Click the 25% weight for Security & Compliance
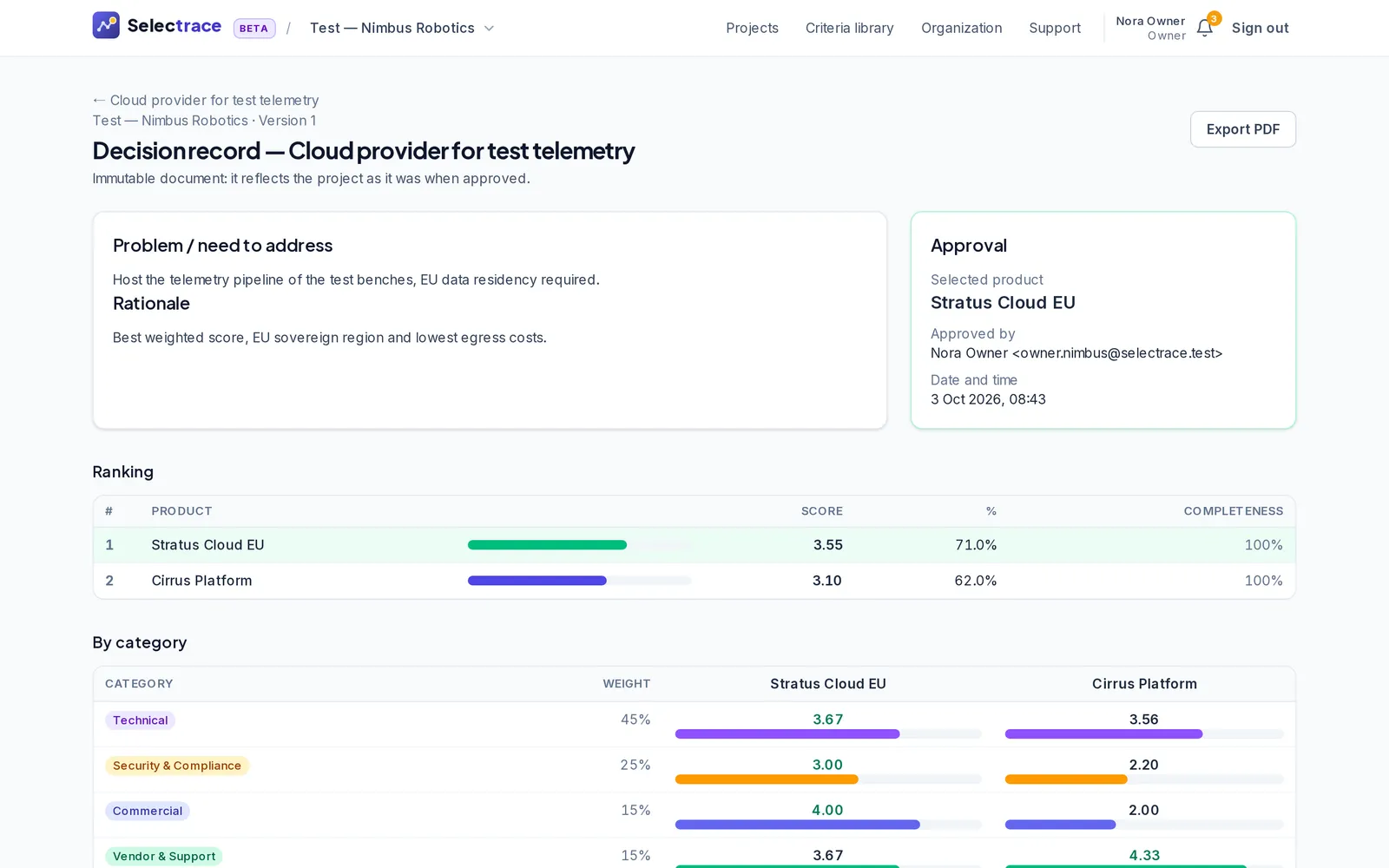The image size is (1389, 868). click(x=635, y=765)
